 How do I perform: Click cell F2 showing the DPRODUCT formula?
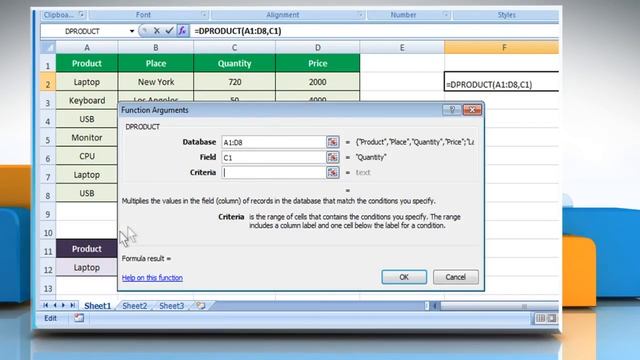tap(502, 82)
